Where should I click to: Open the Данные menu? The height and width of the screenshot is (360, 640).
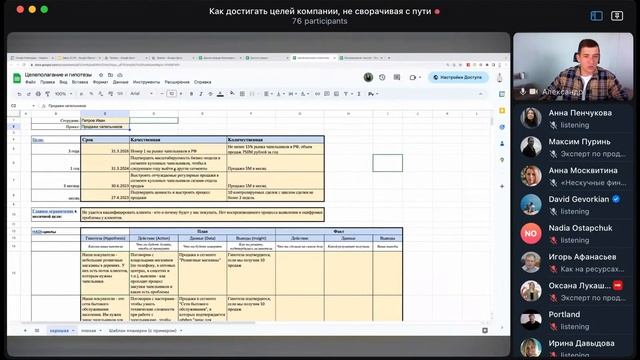tap(120, 82)
